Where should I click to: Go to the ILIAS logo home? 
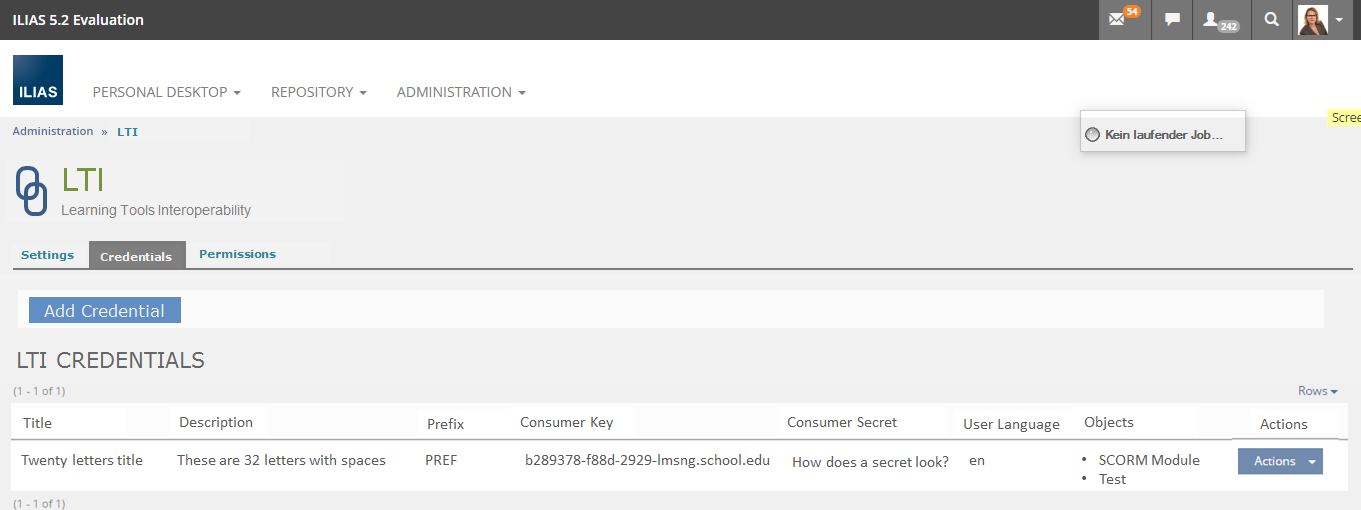[38, 80]
